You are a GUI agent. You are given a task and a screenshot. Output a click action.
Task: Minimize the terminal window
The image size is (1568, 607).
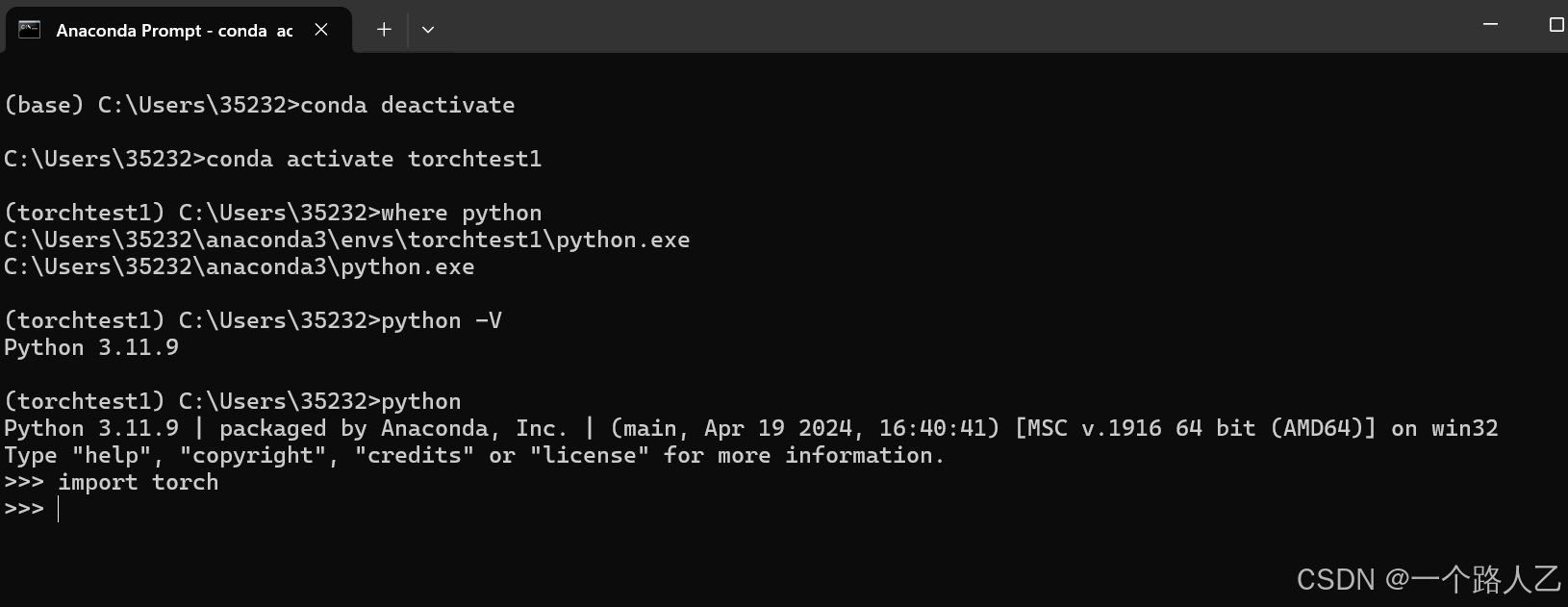tap(1490, 26)
